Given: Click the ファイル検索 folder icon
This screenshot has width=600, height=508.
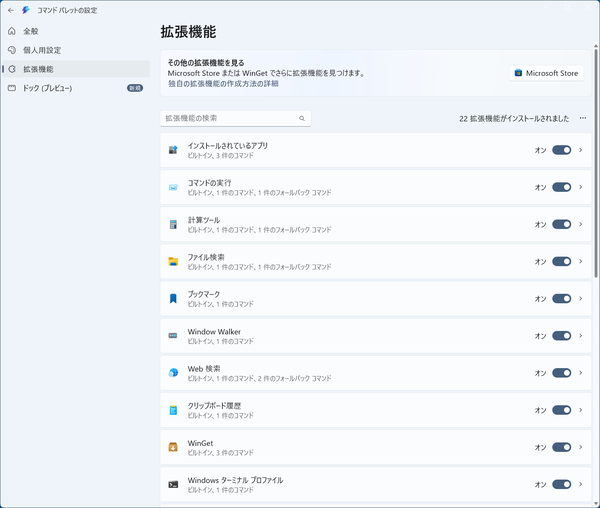Looking at the screenshot, I should point(173,262).
